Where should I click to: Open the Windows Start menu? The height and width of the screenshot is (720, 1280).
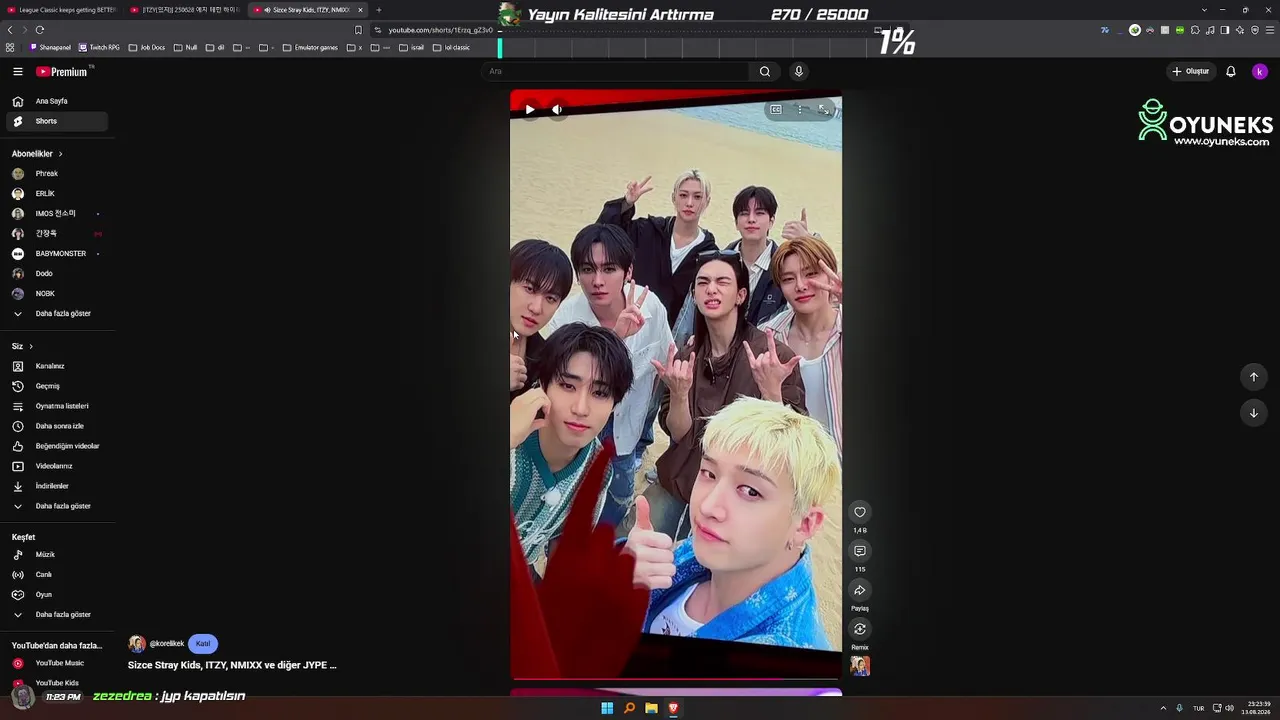607,708
